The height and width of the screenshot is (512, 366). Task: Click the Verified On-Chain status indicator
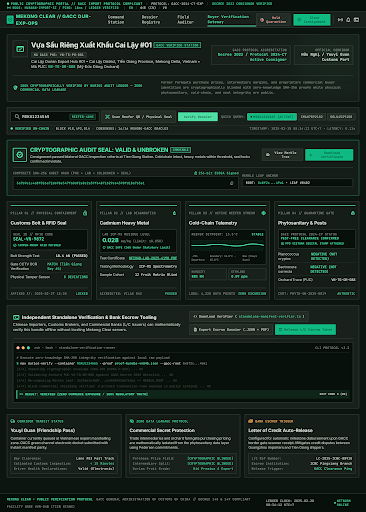(x=30, y=128)
